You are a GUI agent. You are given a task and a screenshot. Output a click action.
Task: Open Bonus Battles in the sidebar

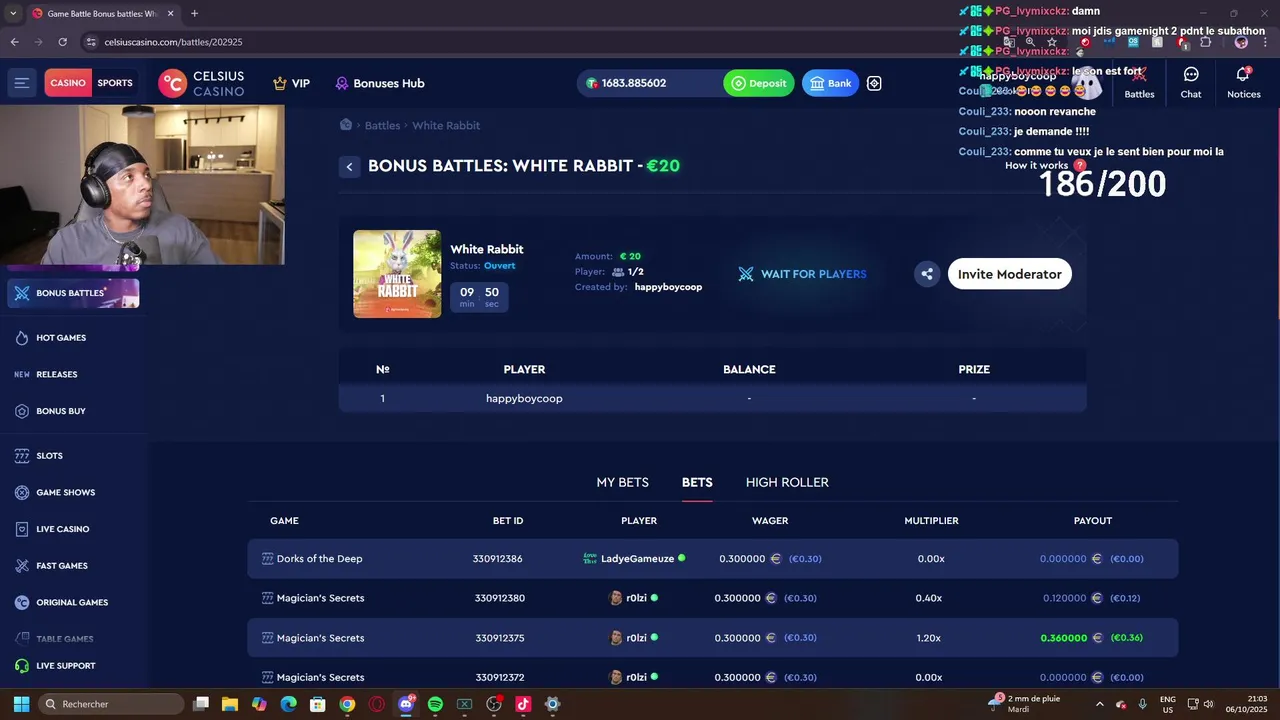pyautogui.click(x=73, y=293)
